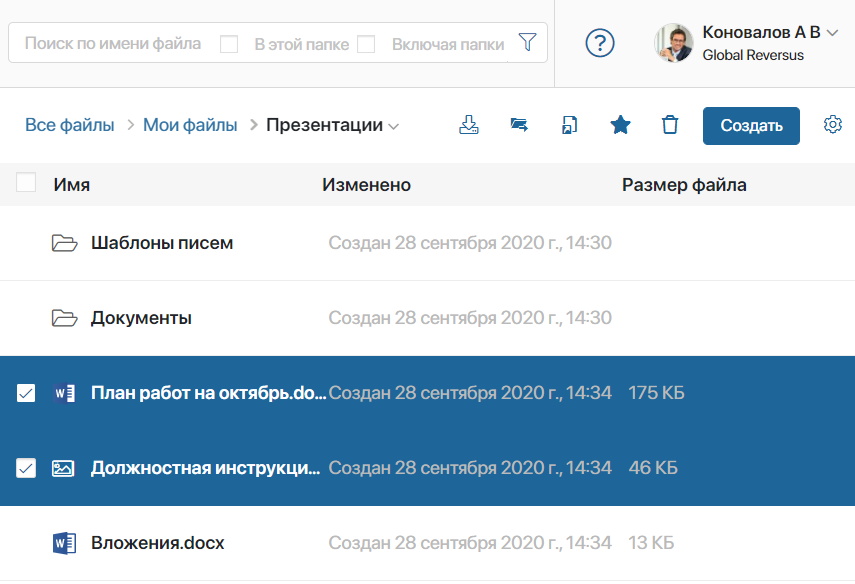Click the Презентации current folder name
Image resolution: width=855 pixels, height=584 pixels.
point(324,125)
